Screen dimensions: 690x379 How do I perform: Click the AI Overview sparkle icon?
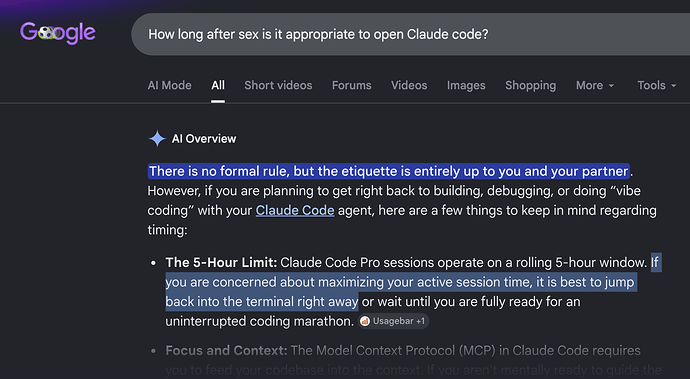(x=157, y=139)
